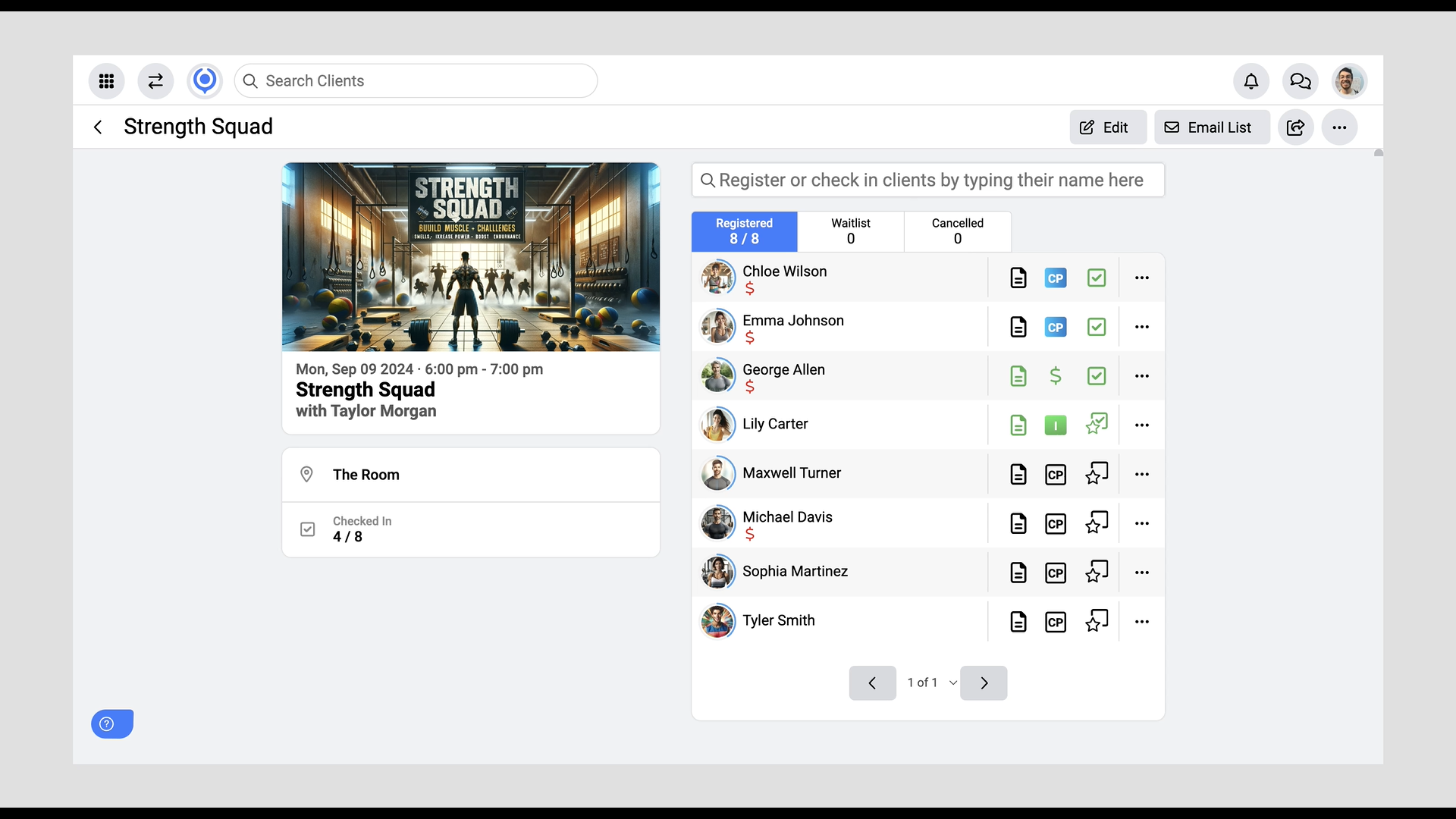Screen dimensions: 1456x819
Task: Click the register or check-in client field
Action: [x=928, y=180]
